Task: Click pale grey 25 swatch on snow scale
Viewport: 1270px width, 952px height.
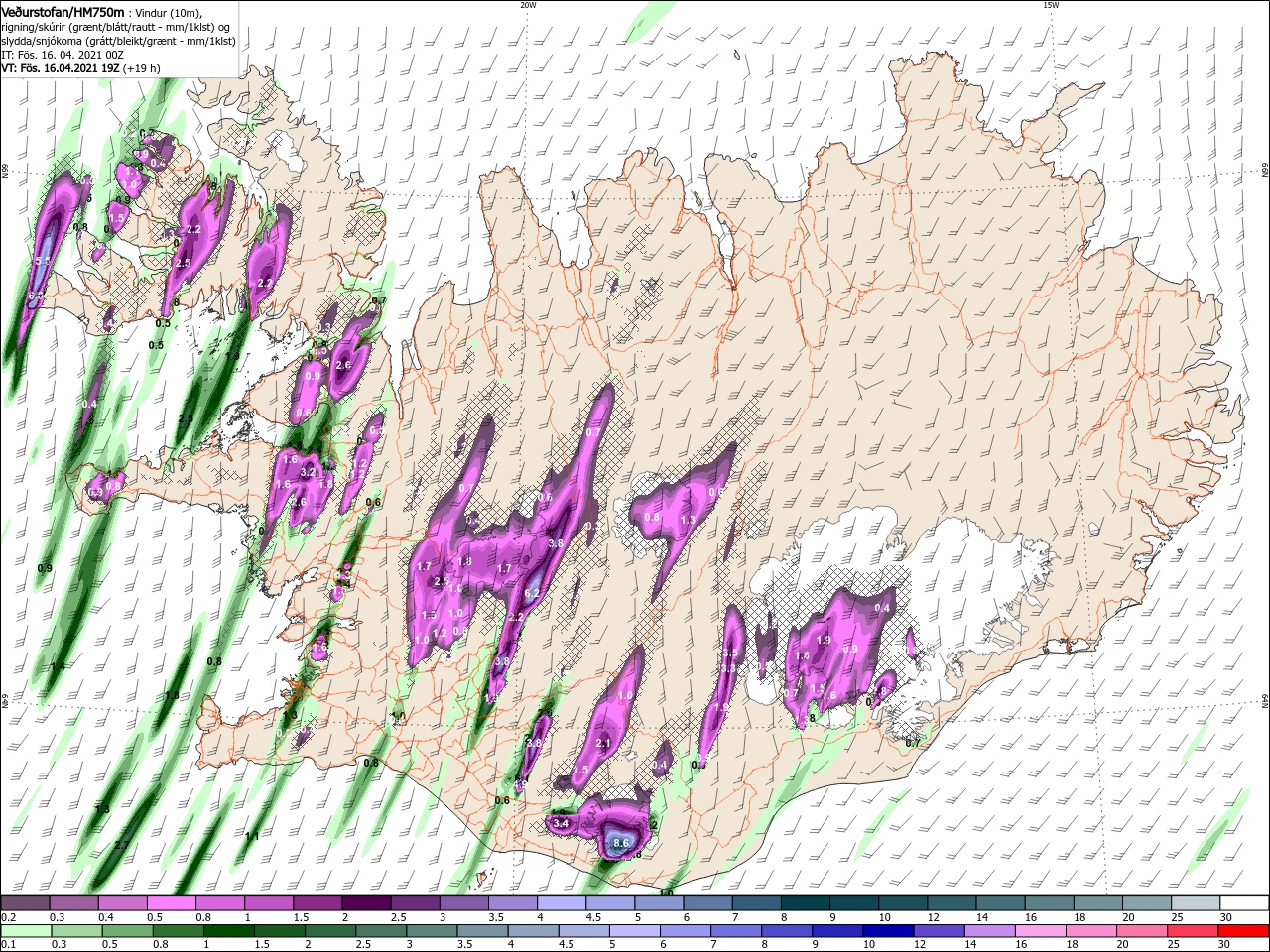Action: pyautogui.click(x=1195, y=902)
